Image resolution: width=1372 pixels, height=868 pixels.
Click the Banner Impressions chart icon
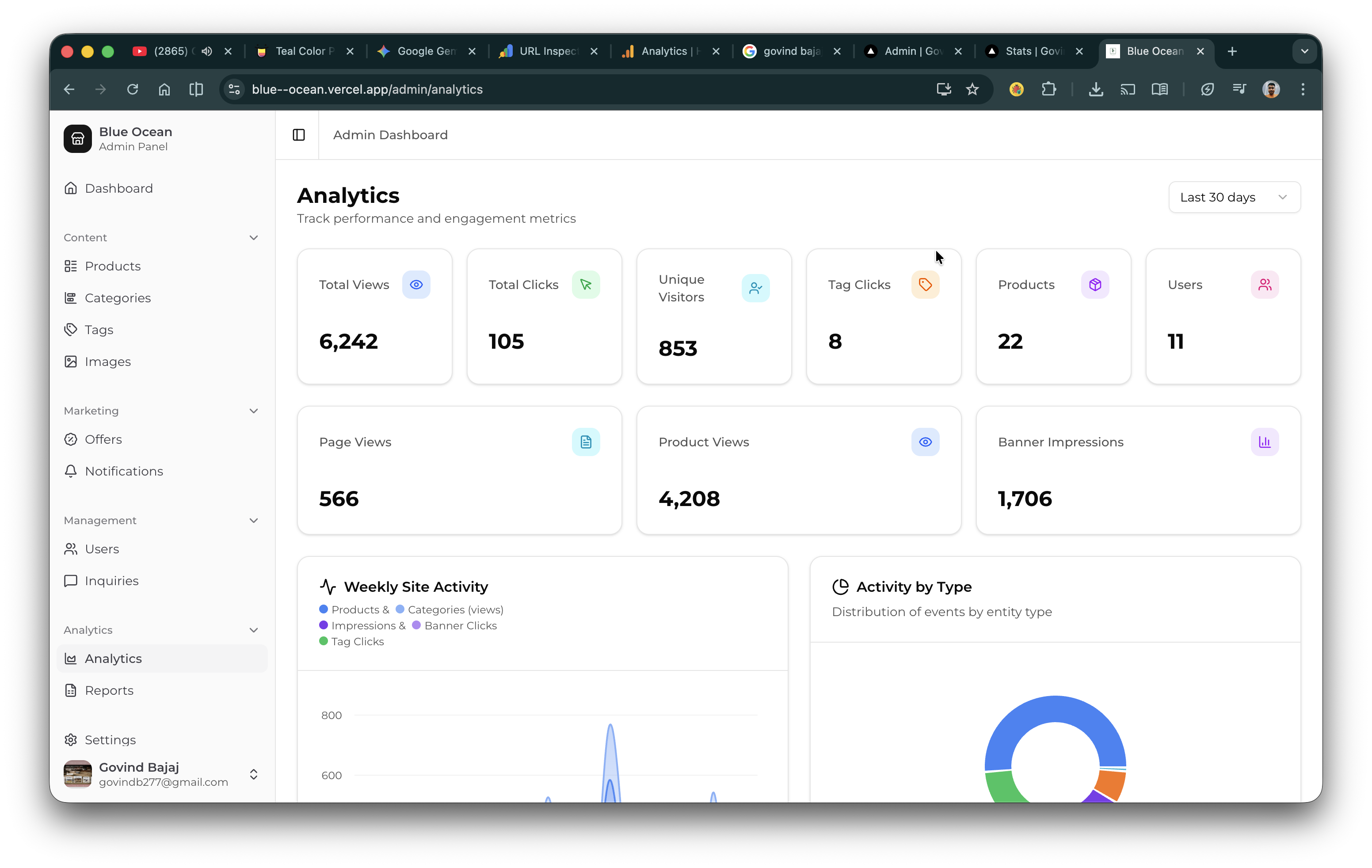[x=1264, y=442]
